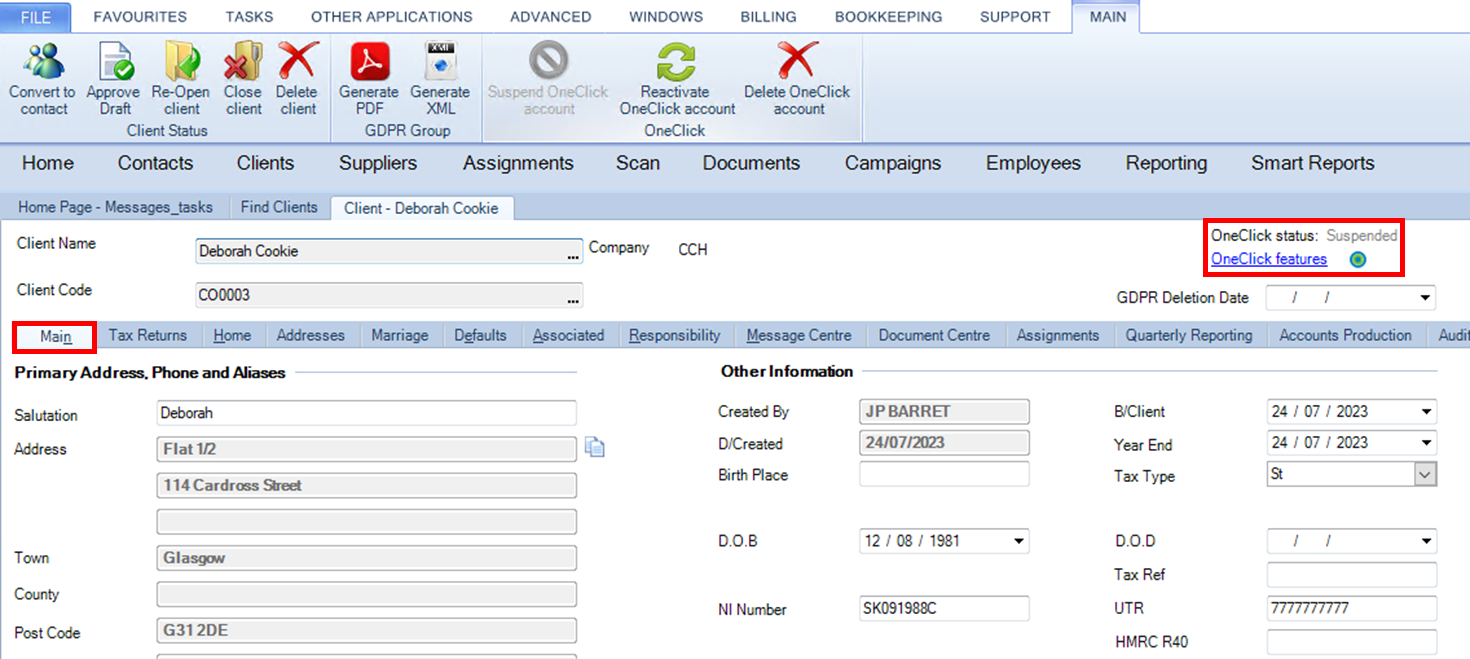Screen dimensions: 1470x659
Task: Open the BILLING ribbon tab
Action: tap(768, 17)
